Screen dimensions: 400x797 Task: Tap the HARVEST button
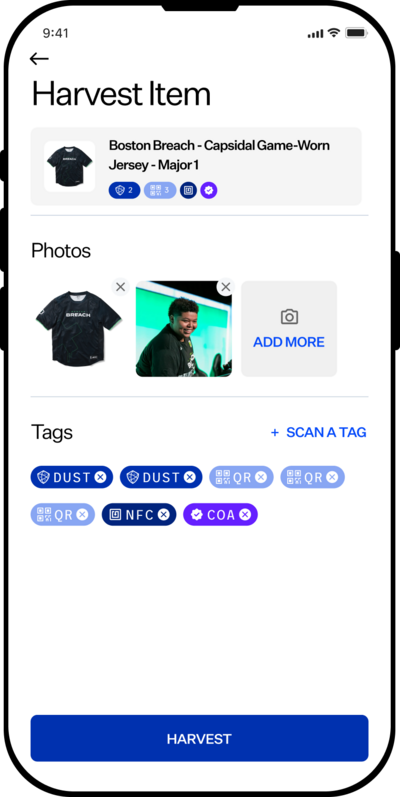[x=199, y=739]
